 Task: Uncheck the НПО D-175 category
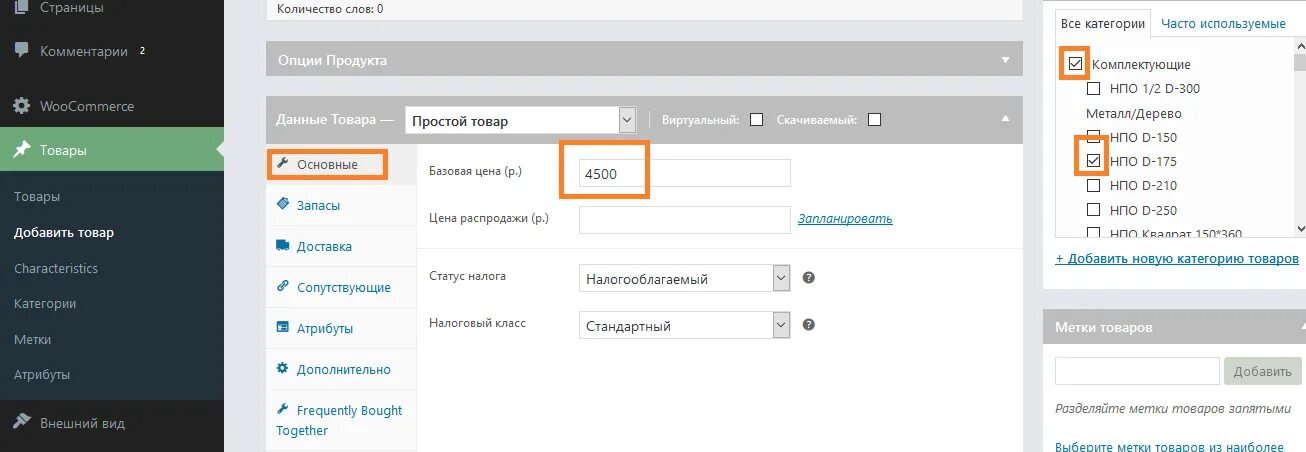(x=1093, y=160)
